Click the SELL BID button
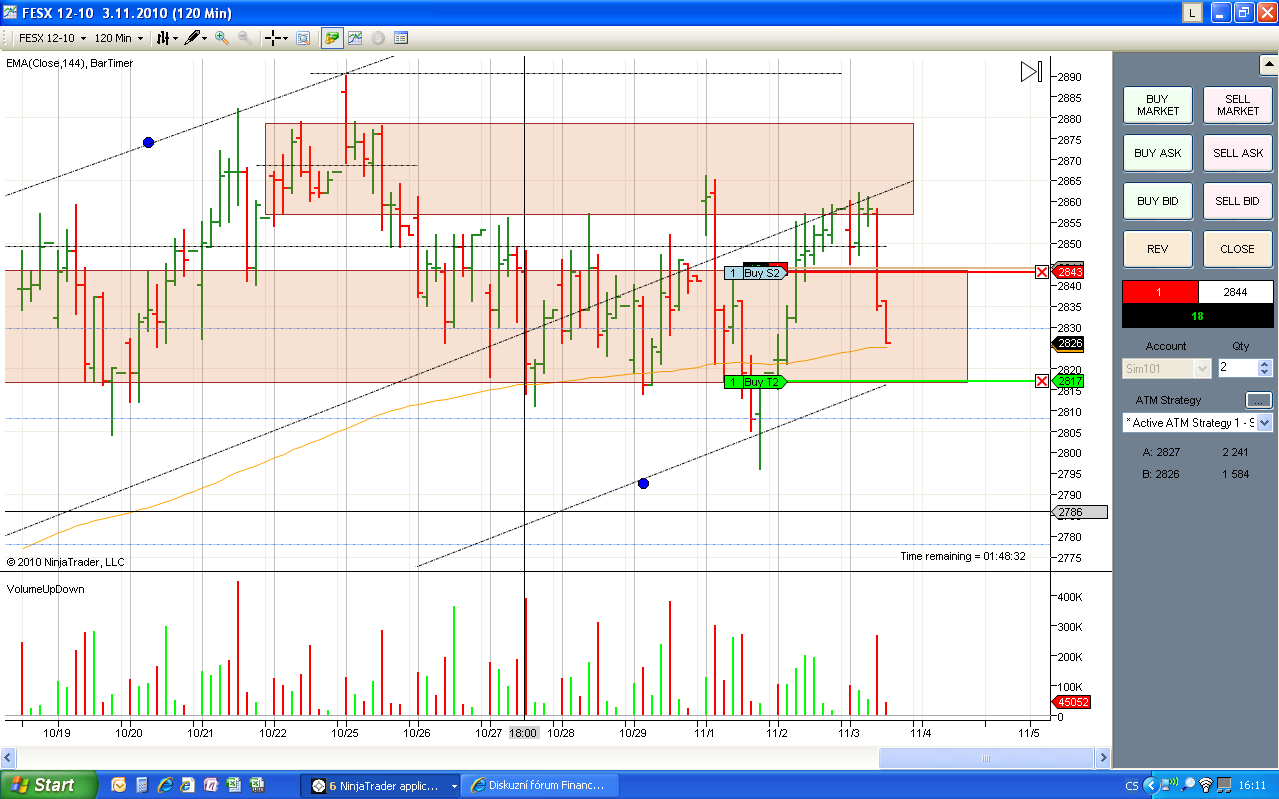The image size is (1279, 799). (1237, 201)
